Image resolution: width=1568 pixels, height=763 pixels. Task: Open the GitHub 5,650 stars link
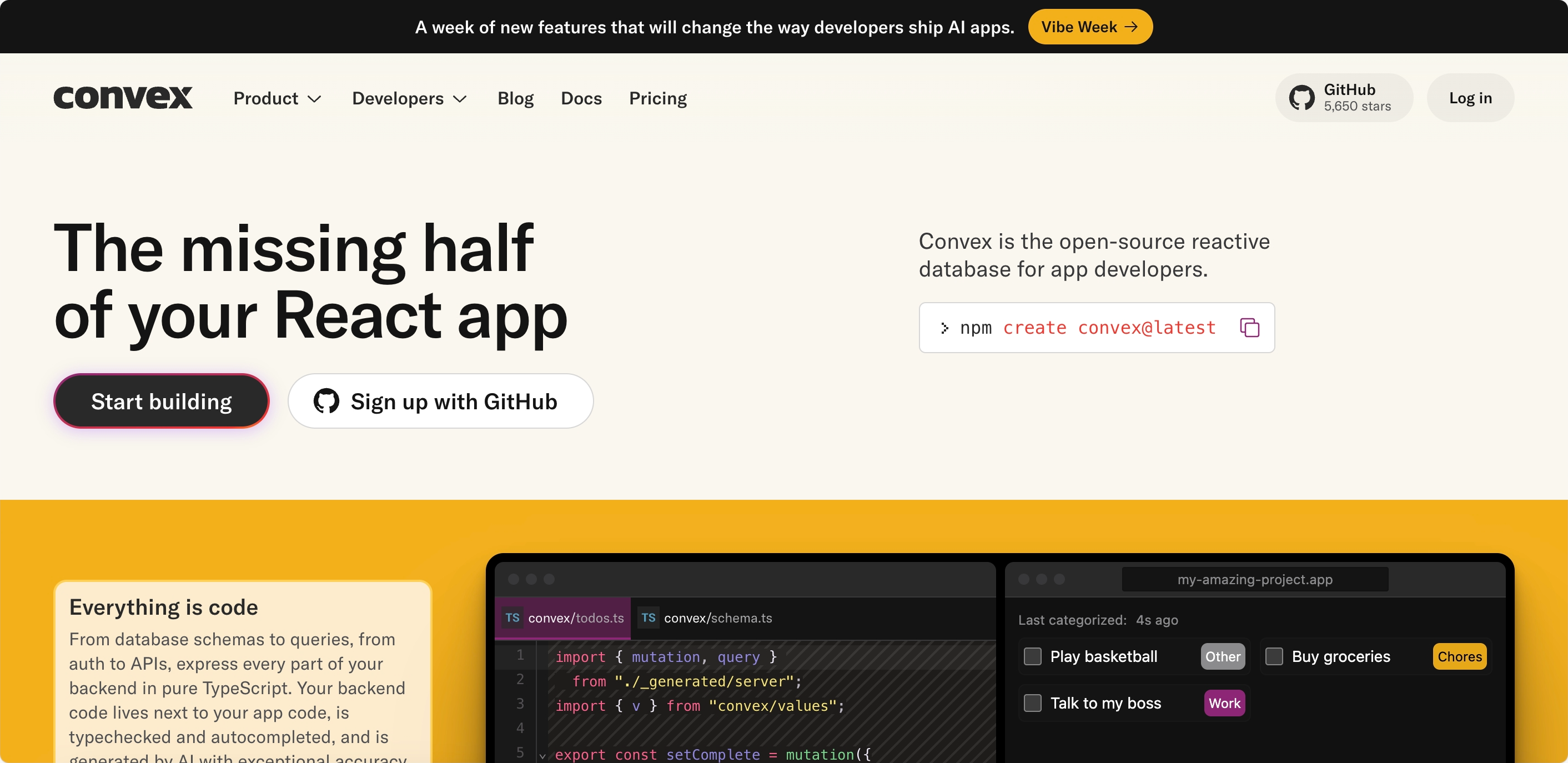click(x=1344, y=98)
